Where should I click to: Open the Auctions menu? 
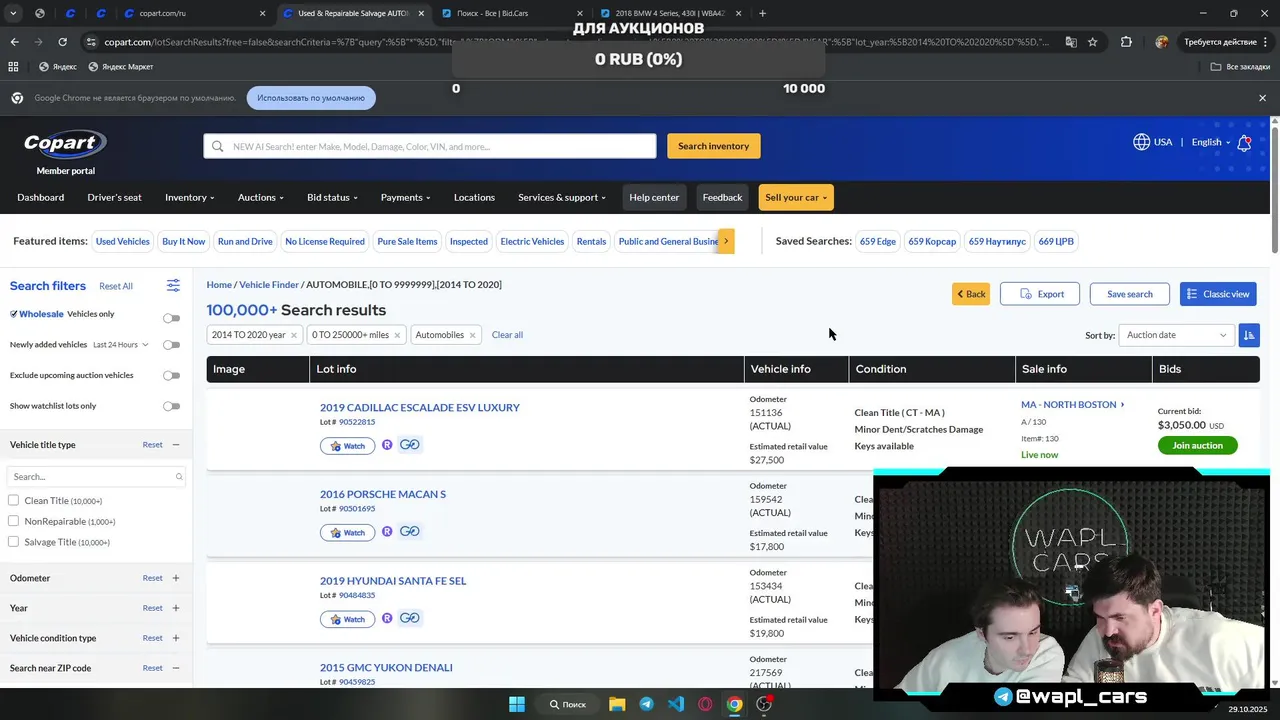(x=260, y=197)
